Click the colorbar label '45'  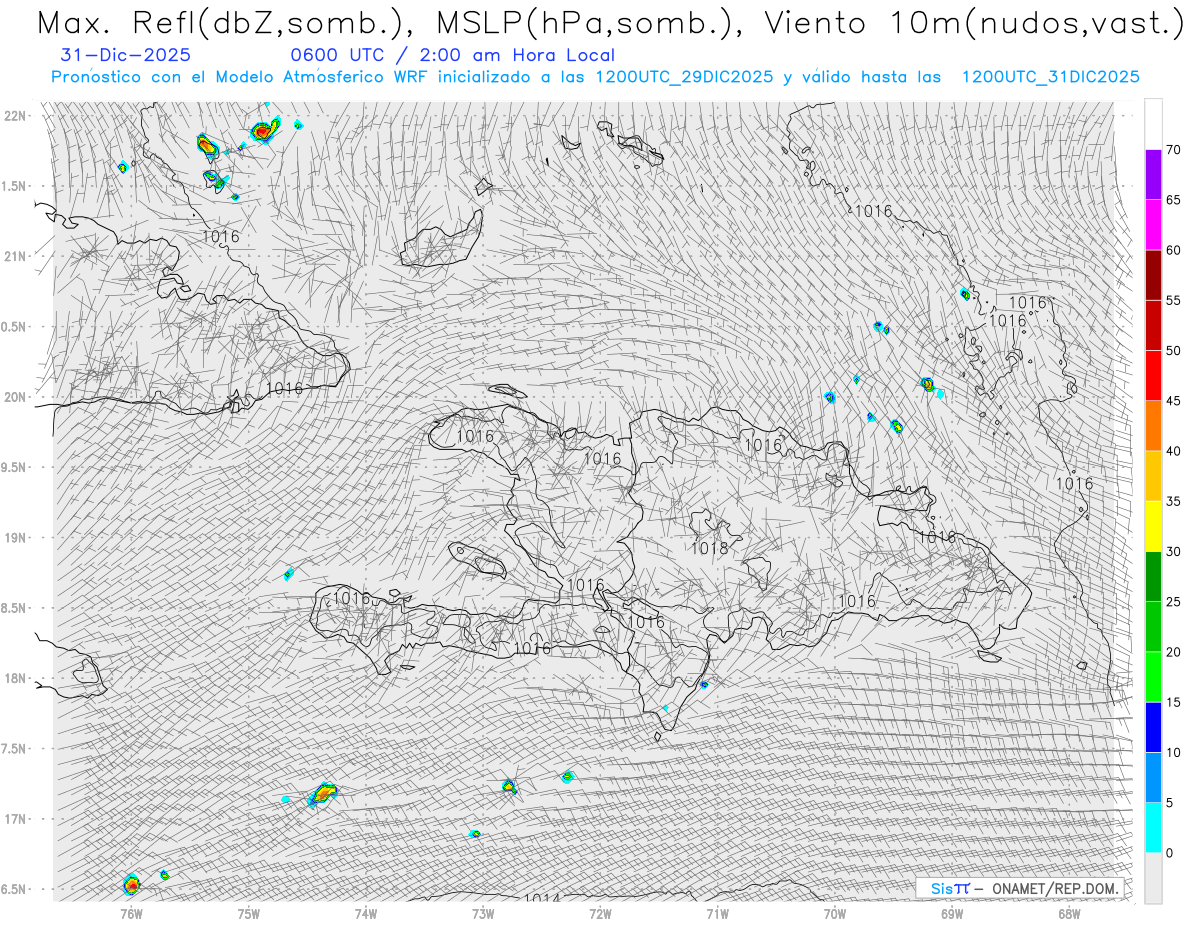[1173, 401]
